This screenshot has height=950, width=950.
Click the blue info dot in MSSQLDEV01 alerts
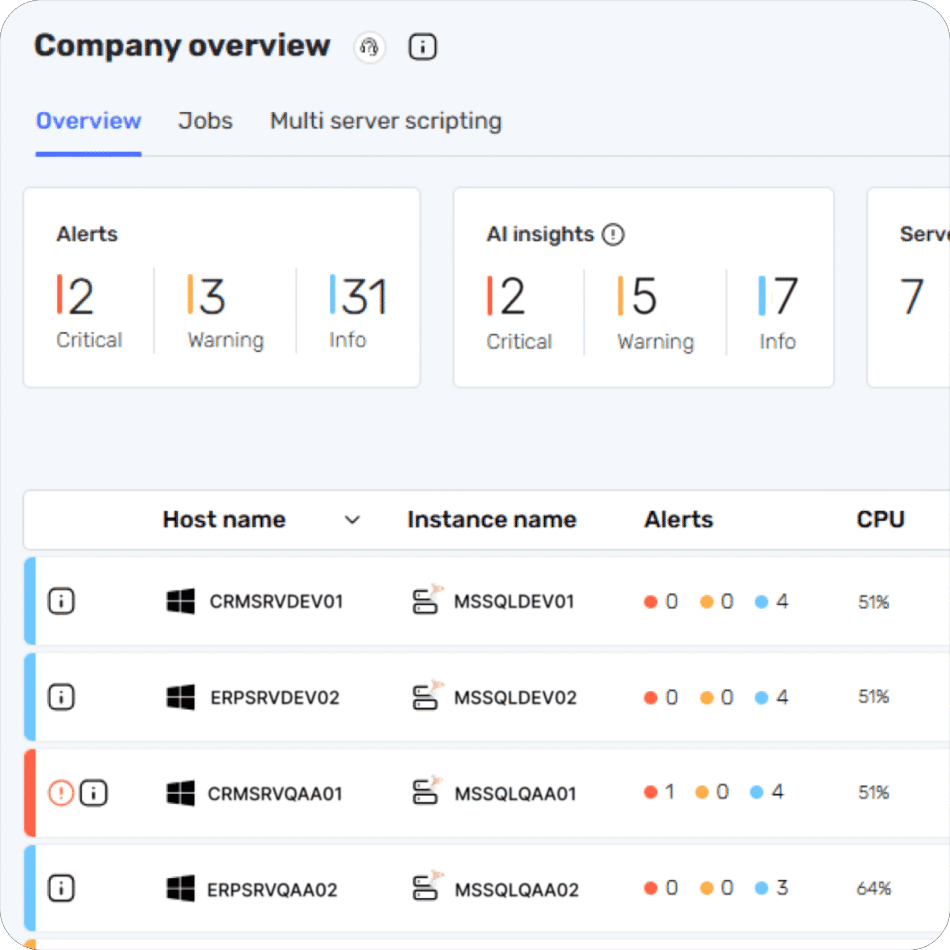tap(762, 602)
